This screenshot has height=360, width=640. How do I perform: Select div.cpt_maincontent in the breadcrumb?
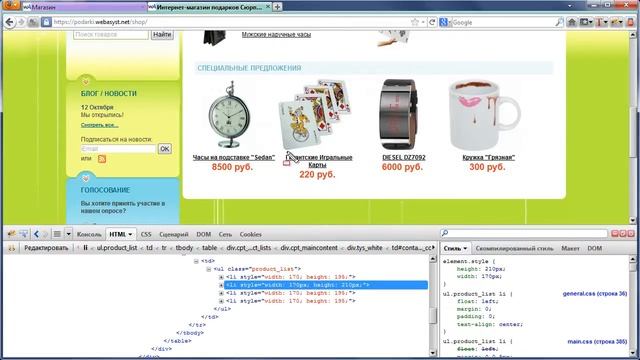coord(309,248)
